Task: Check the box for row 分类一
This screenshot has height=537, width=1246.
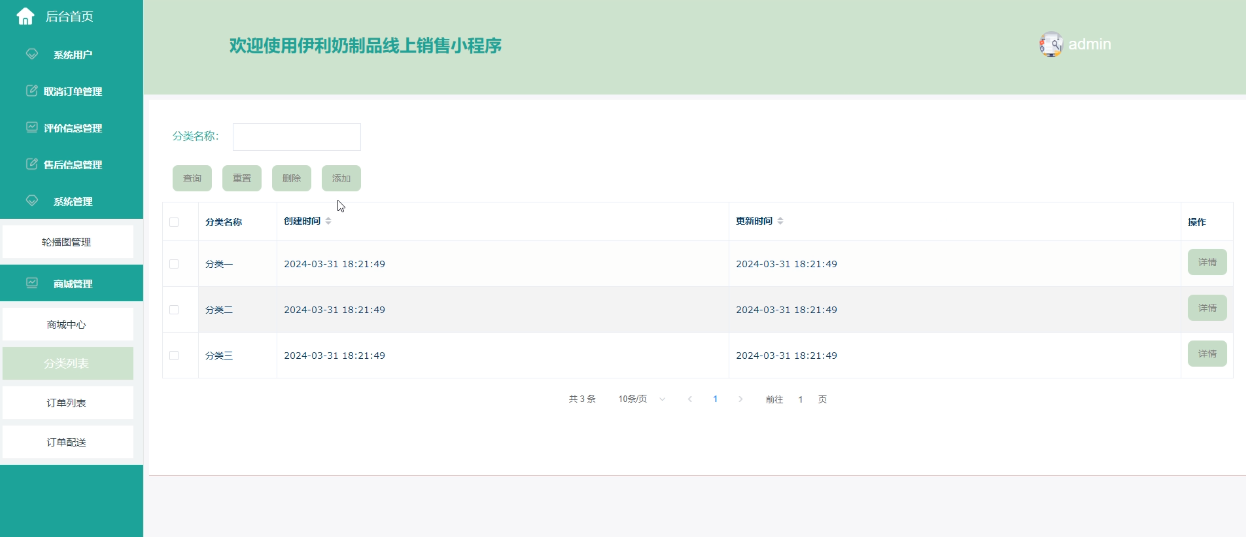Action: pos(174,264)
